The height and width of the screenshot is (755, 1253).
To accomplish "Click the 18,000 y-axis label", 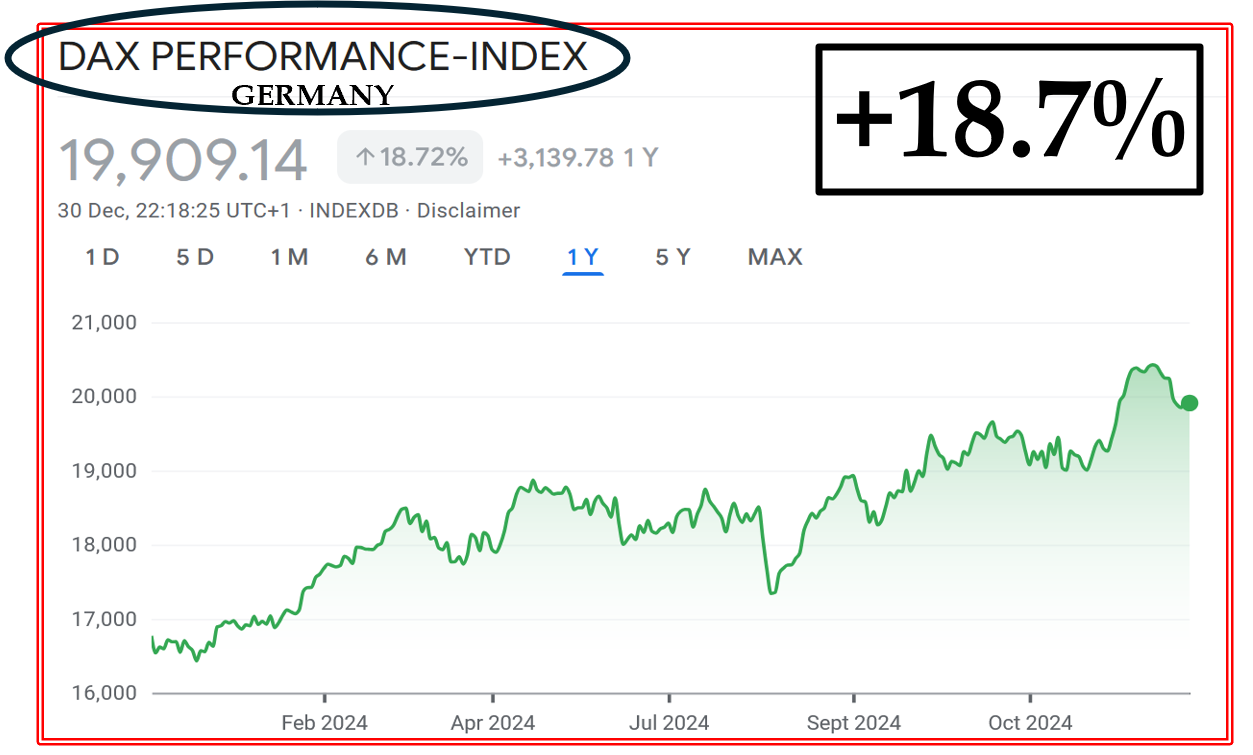I will 105,545.
